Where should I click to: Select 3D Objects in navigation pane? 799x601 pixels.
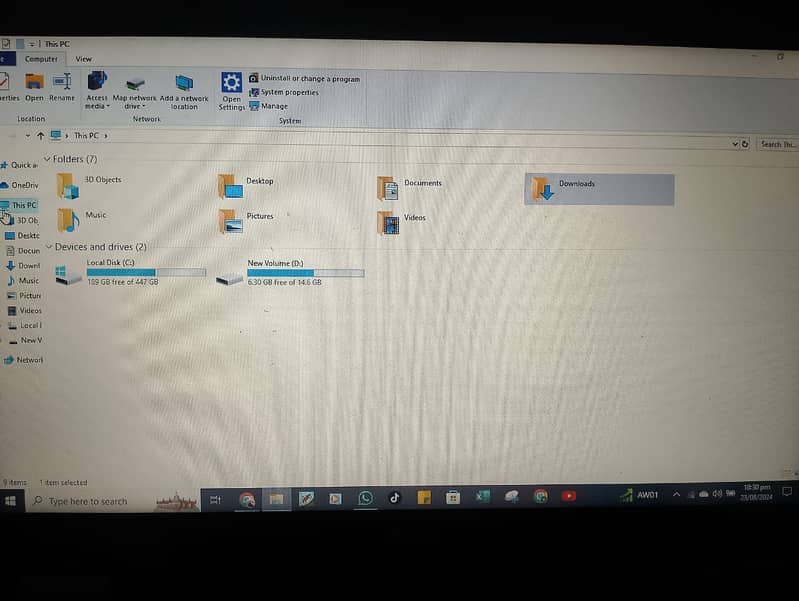click(23, 220)
